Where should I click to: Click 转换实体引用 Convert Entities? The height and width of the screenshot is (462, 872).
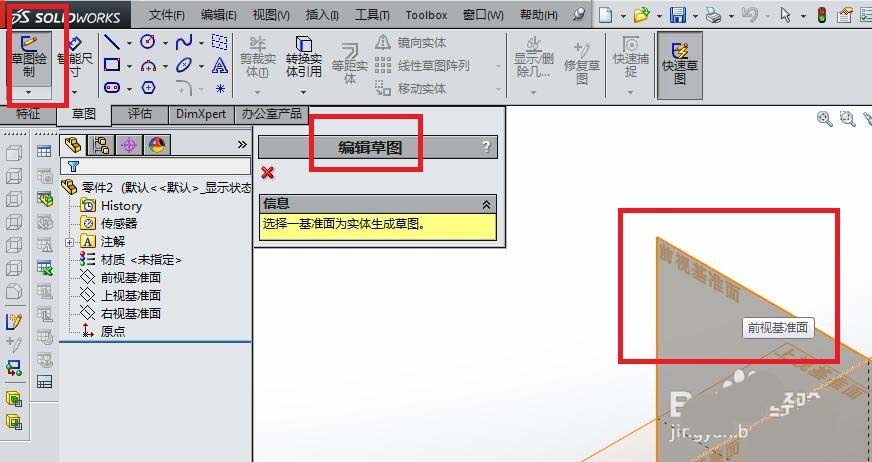304,57
